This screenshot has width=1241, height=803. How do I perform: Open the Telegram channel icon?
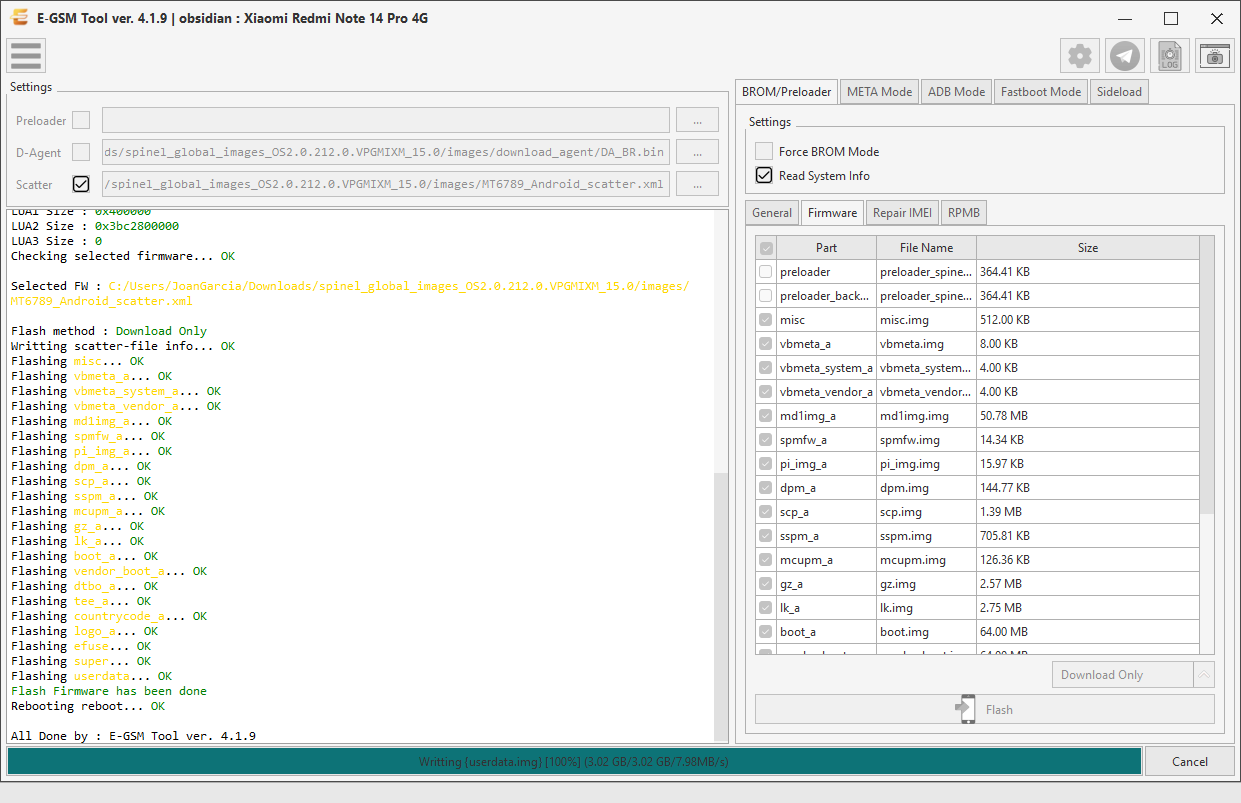tap(1126, 56)
